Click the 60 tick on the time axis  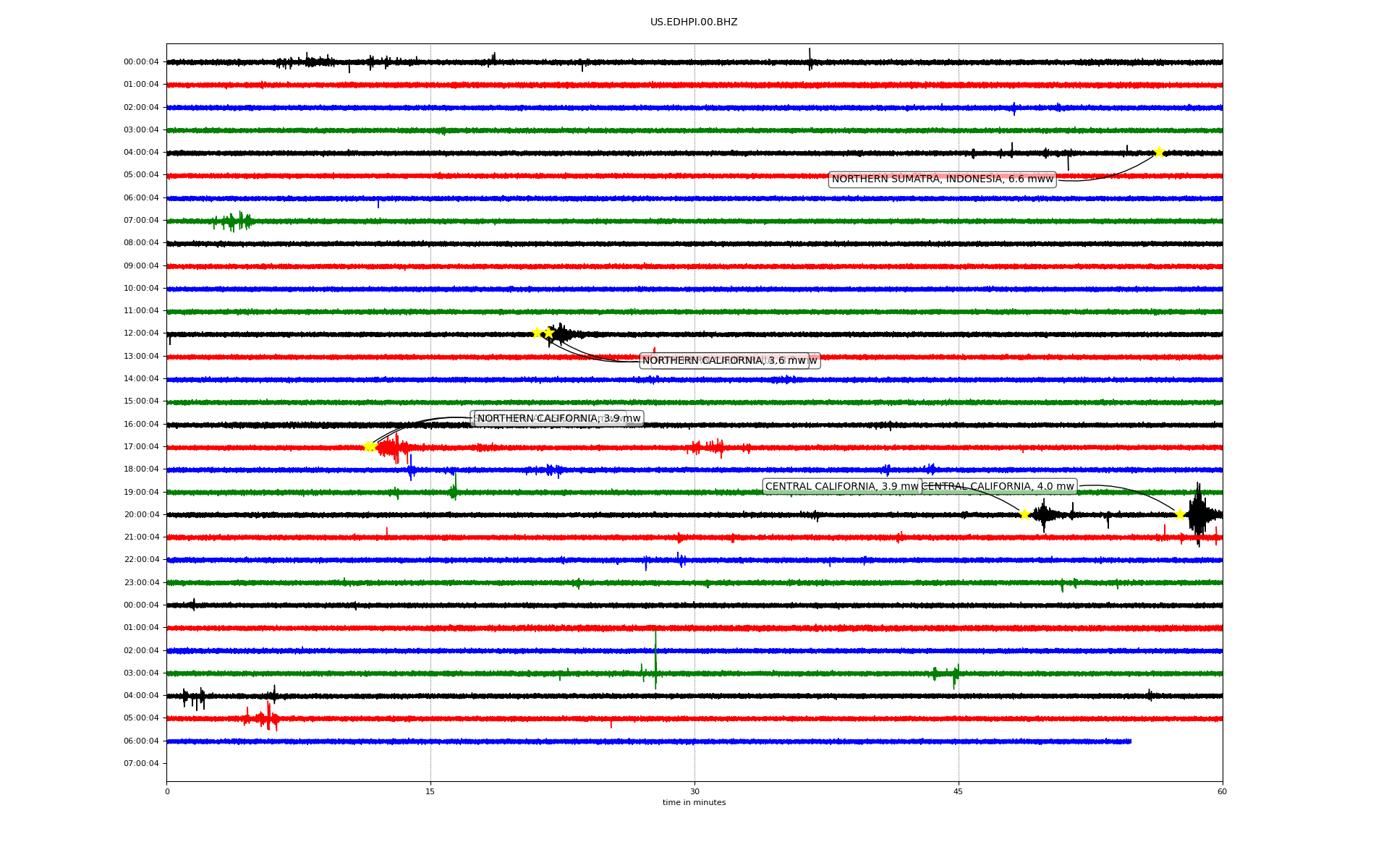[x=1222, y=791]
